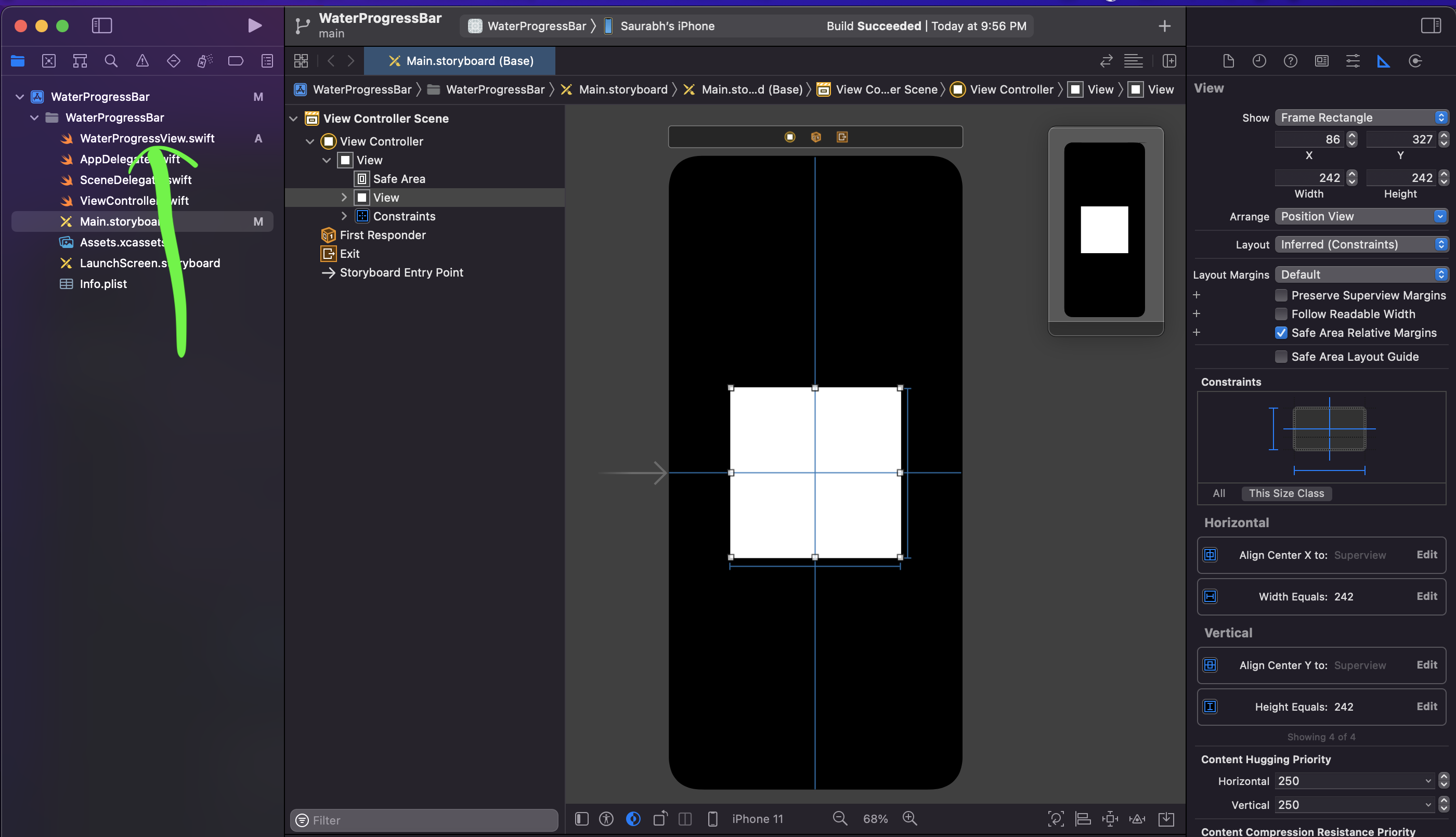The height and width of the screenshot is (837, 1456).
Task: Open WaterProgressView.swift in navigator
Action: [x=147, y=138]
